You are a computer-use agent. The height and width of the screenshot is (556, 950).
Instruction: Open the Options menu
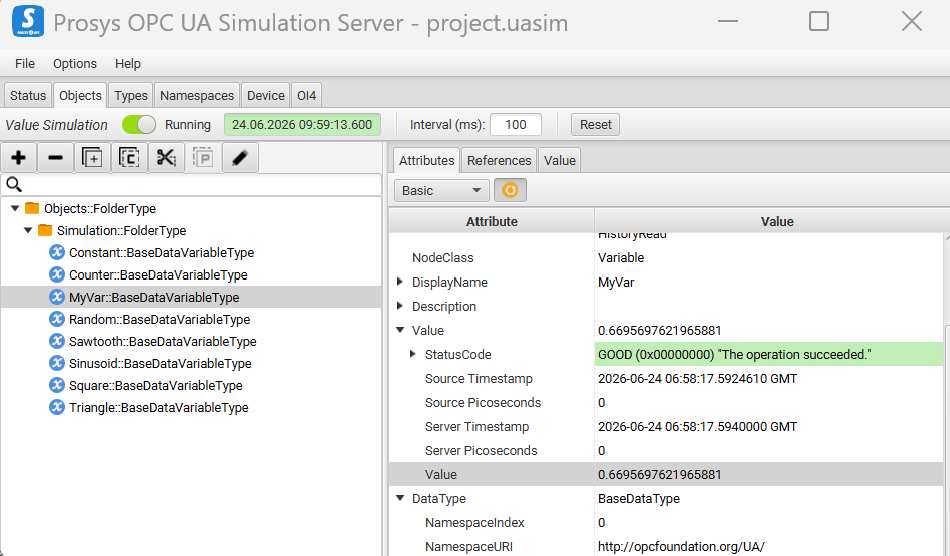(x=75, y=64)
